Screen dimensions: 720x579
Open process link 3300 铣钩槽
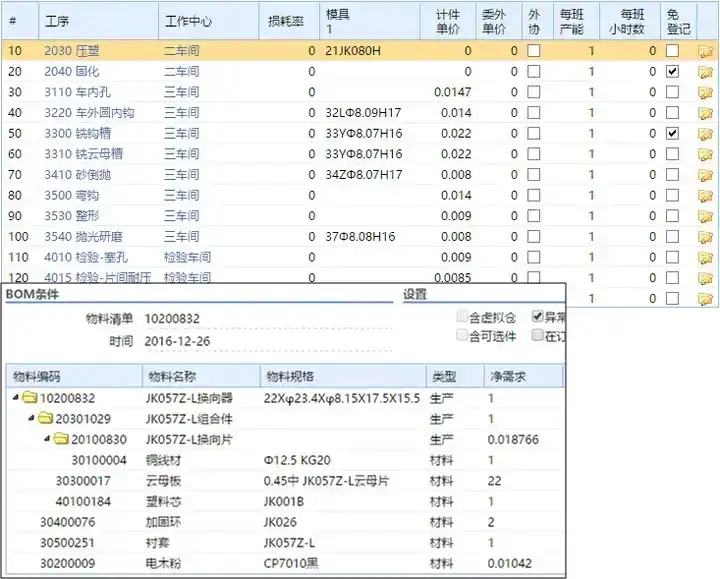click(x=78, y=134)
